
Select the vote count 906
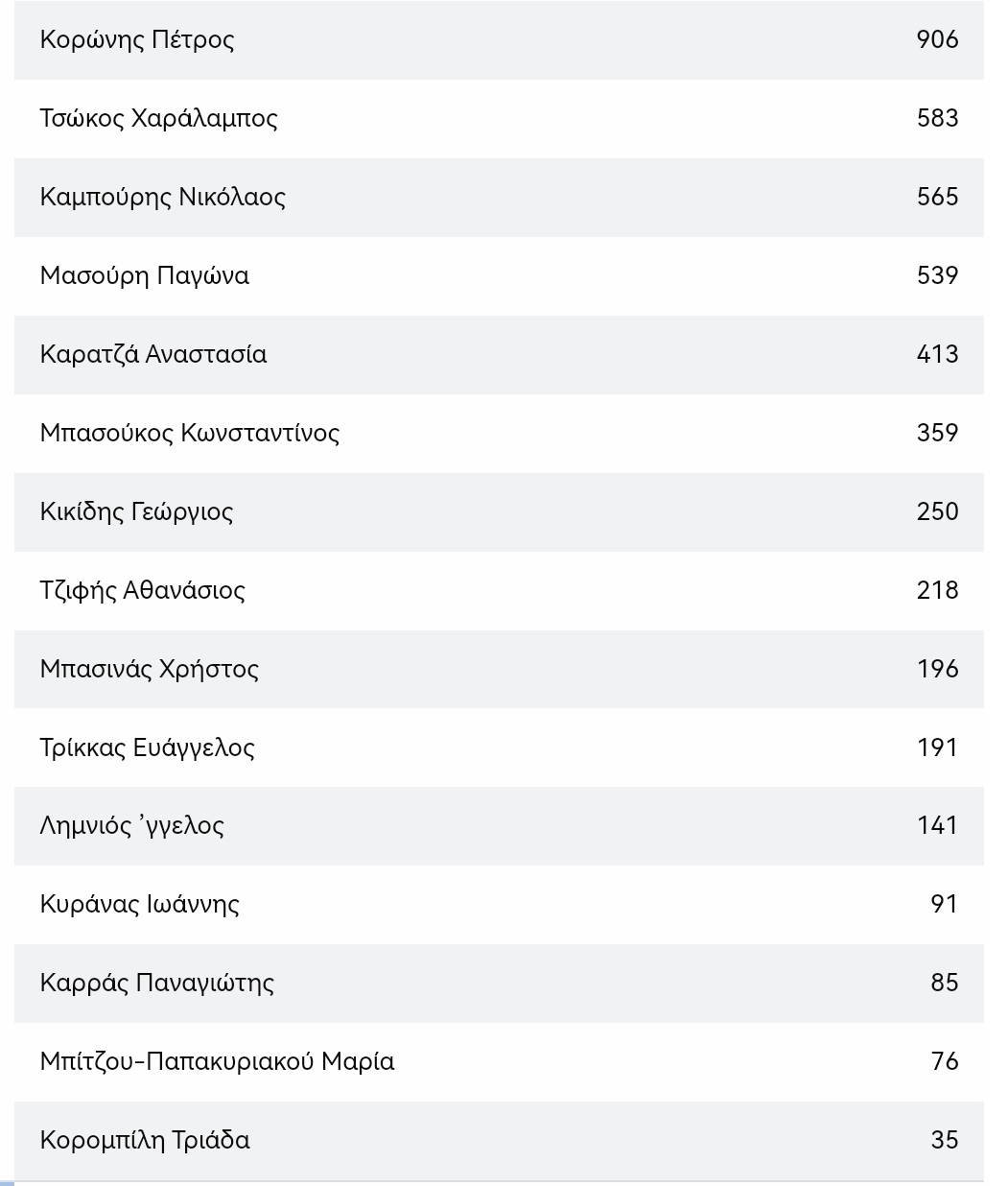(x=937, y=39)
